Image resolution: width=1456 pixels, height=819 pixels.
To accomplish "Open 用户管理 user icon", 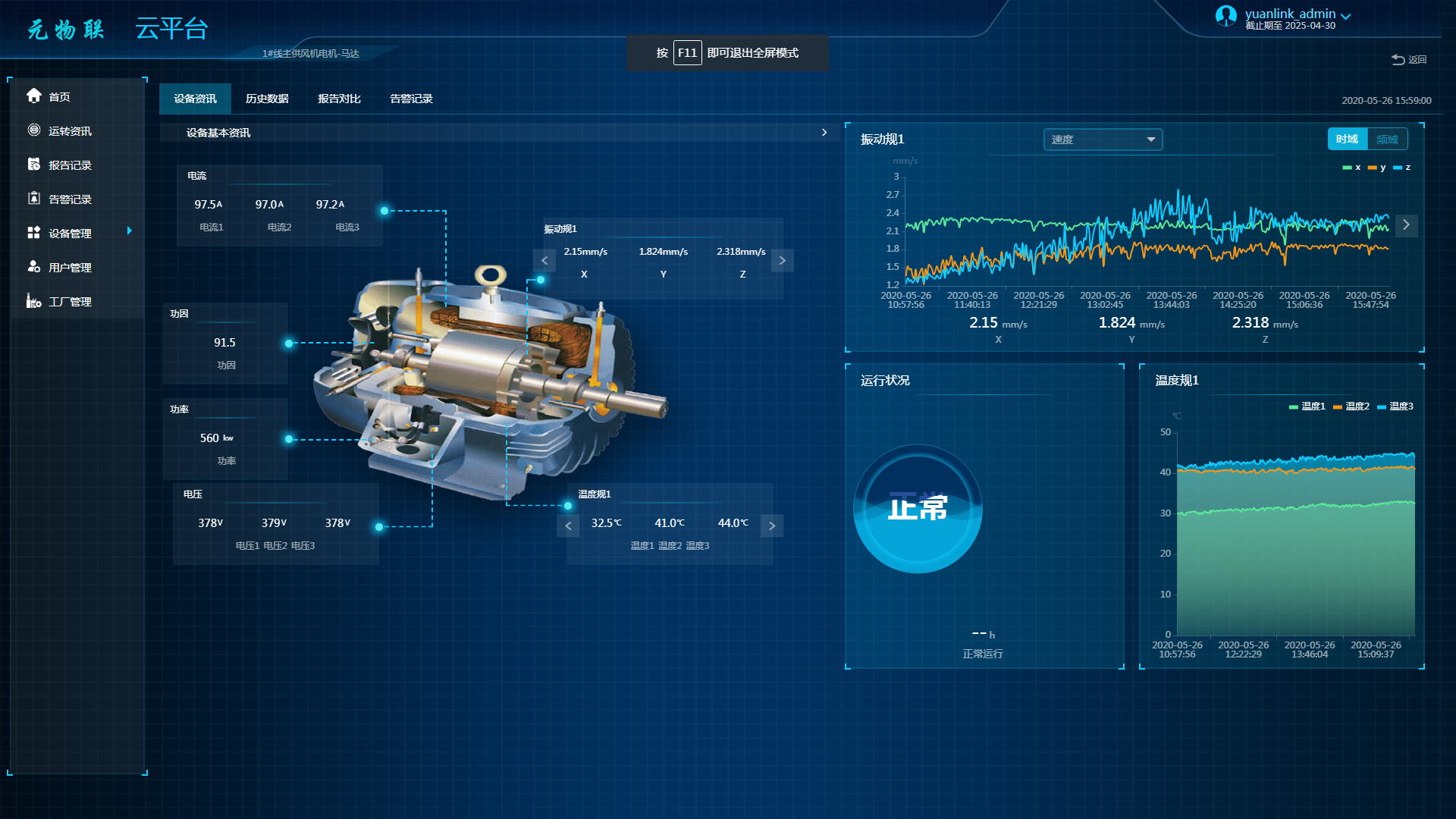I will pyautogui.click(x=34, y=267).
